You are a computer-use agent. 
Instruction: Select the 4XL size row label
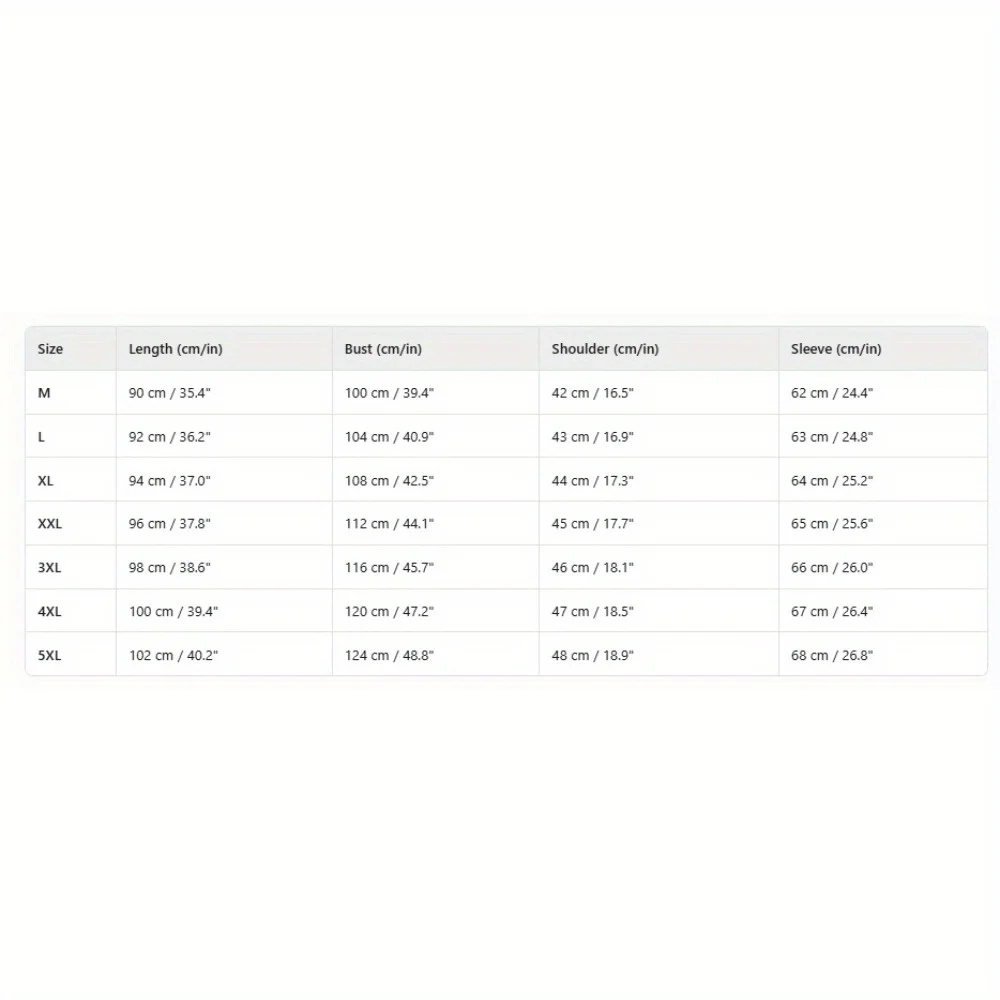[49, 612]
